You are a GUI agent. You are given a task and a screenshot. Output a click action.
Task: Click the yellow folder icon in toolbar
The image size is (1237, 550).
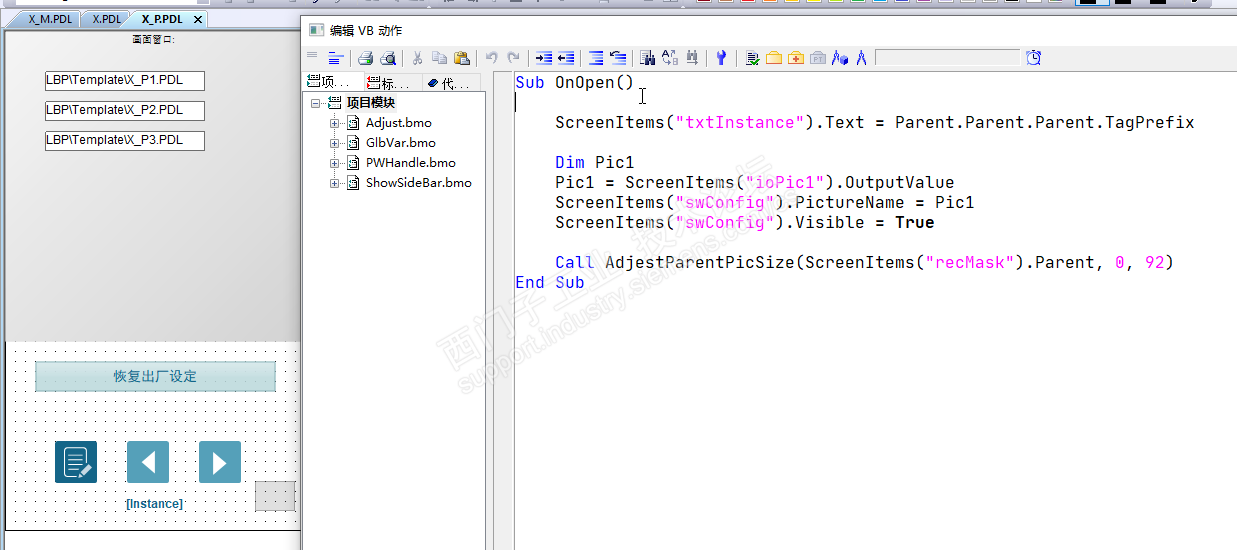[x=774, y=58]
